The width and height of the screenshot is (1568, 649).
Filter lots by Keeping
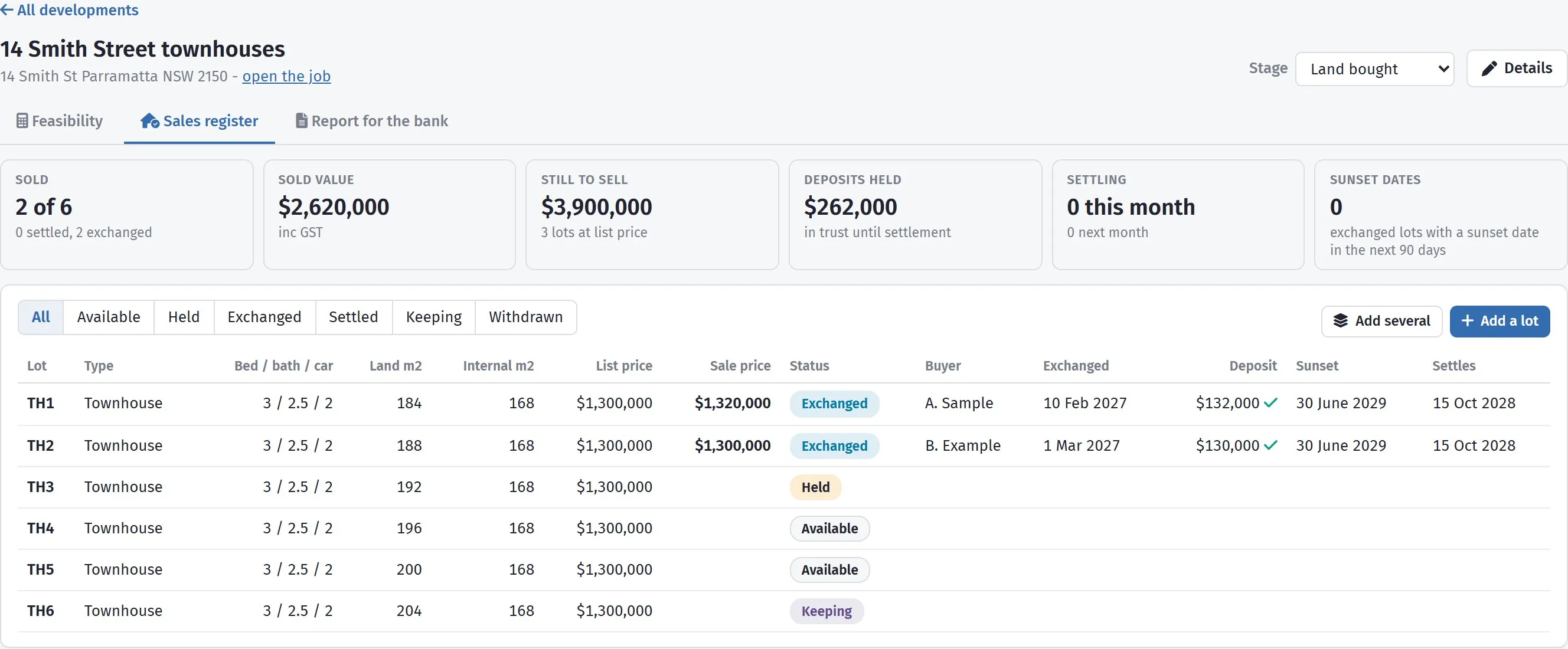pyautogui.click(x=434, y=317)
